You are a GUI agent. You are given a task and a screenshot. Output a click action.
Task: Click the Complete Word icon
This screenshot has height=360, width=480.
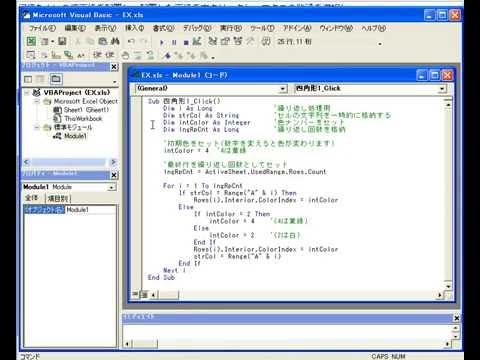pos(81,55)
